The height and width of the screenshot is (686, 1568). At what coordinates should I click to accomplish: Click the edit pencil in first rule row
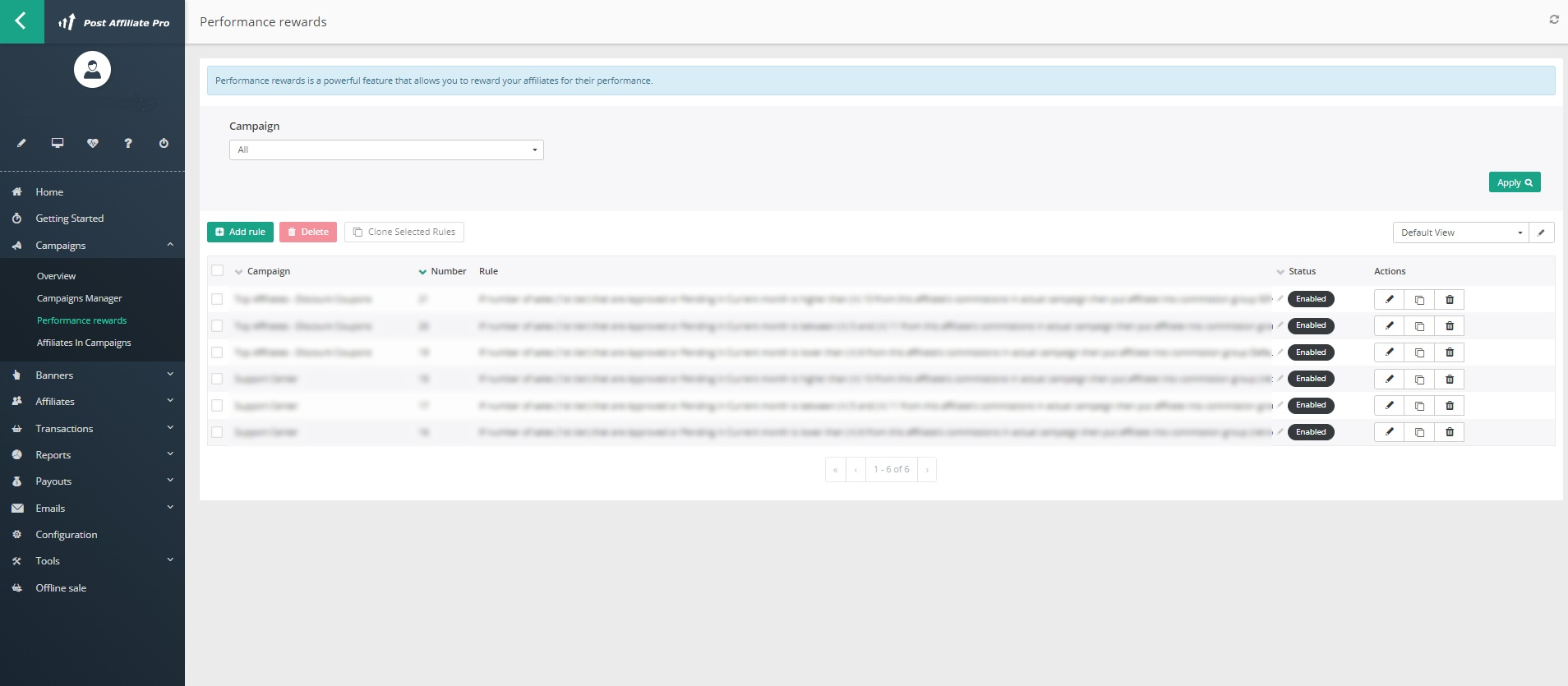[1389, 300]
